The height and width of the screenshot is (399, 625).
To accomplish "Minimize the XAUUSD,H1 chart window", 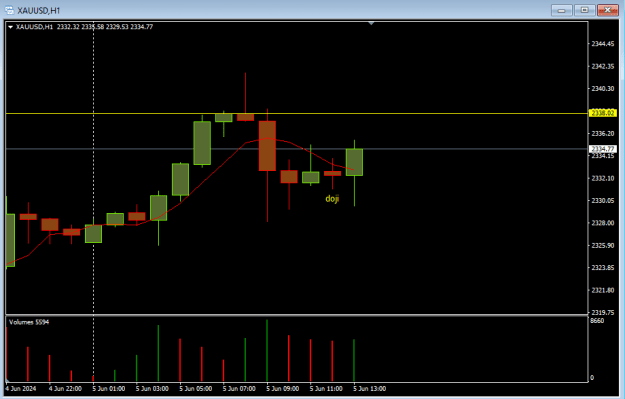I will (x=562, y=10).
